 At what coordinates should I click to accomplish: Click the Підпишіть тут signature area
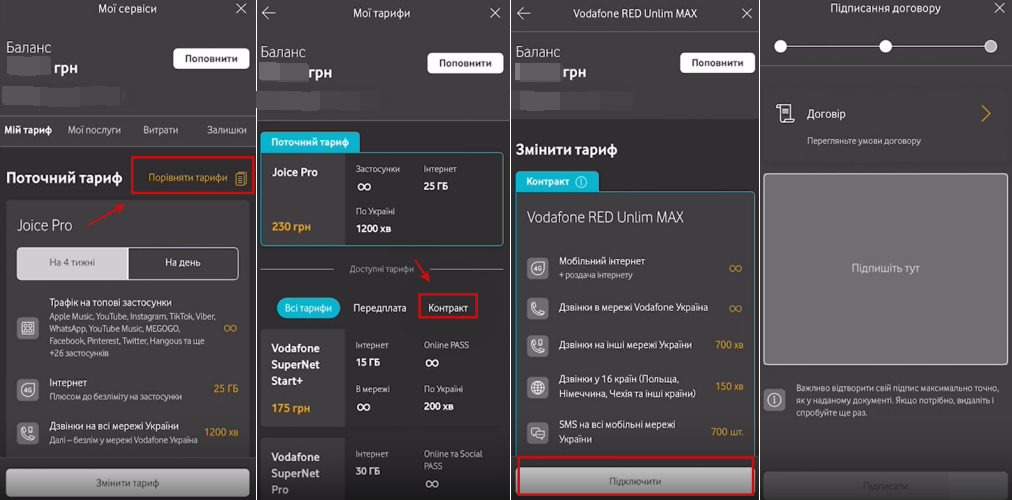tap(886, 268)
